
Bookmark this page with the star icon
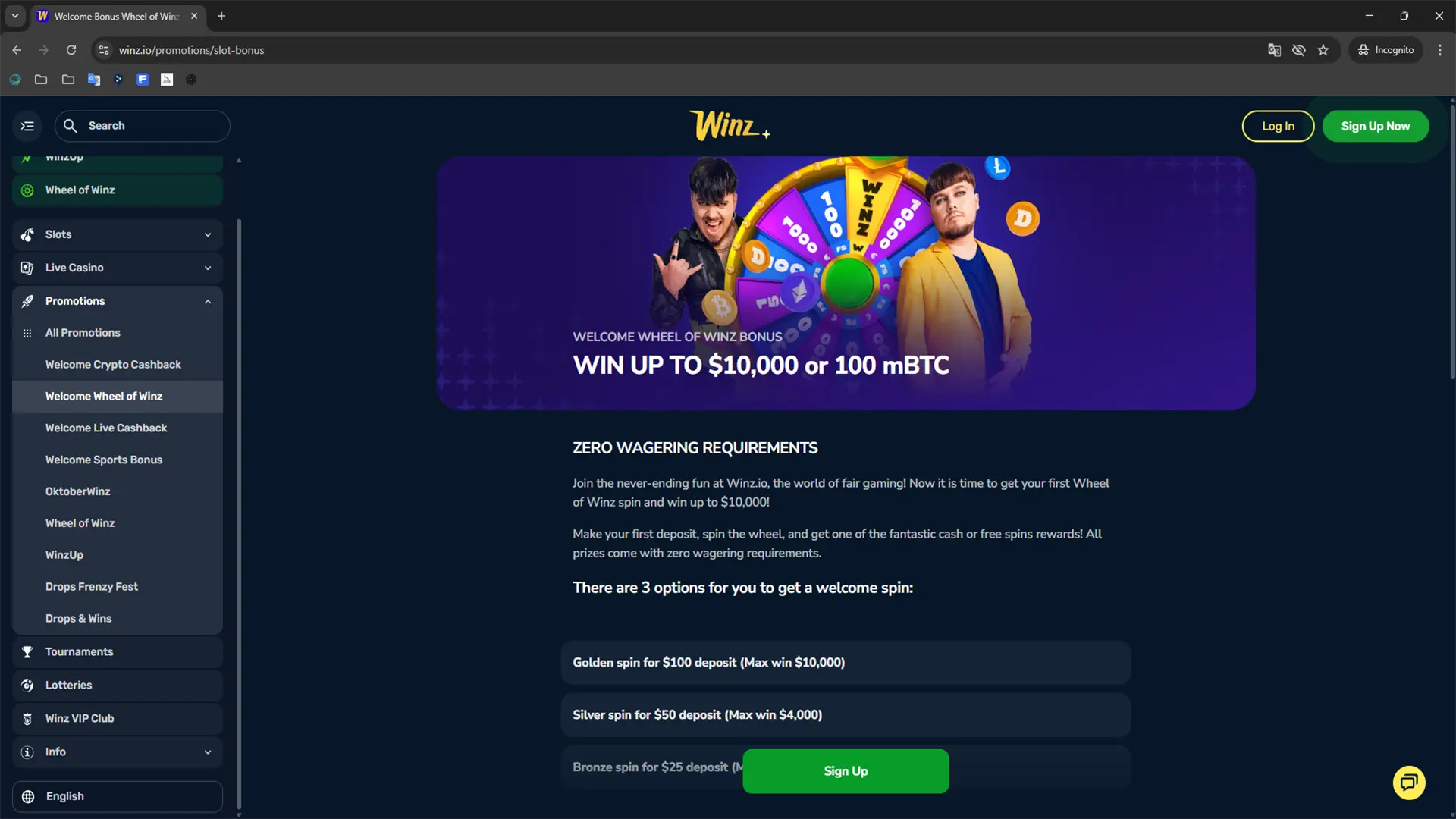pos(1323,50)
